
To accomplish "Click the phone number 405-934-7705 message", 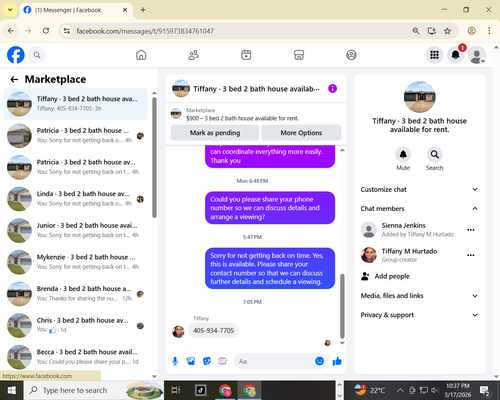I will pyautogui.click(x=213, y=331).
